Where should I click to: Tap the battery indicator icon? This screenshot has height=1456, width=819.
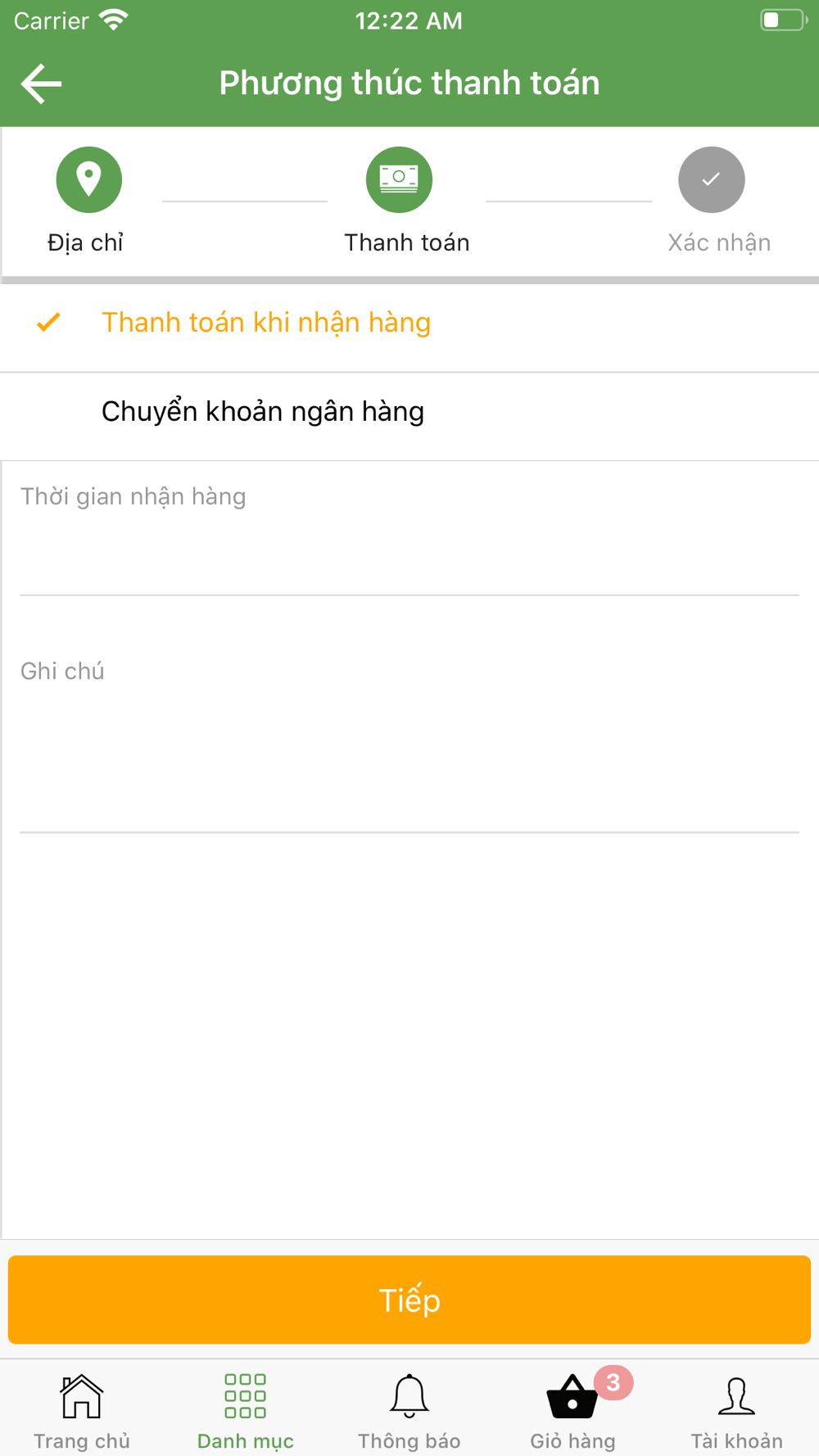pyautogui.click(x=784, y=20)
